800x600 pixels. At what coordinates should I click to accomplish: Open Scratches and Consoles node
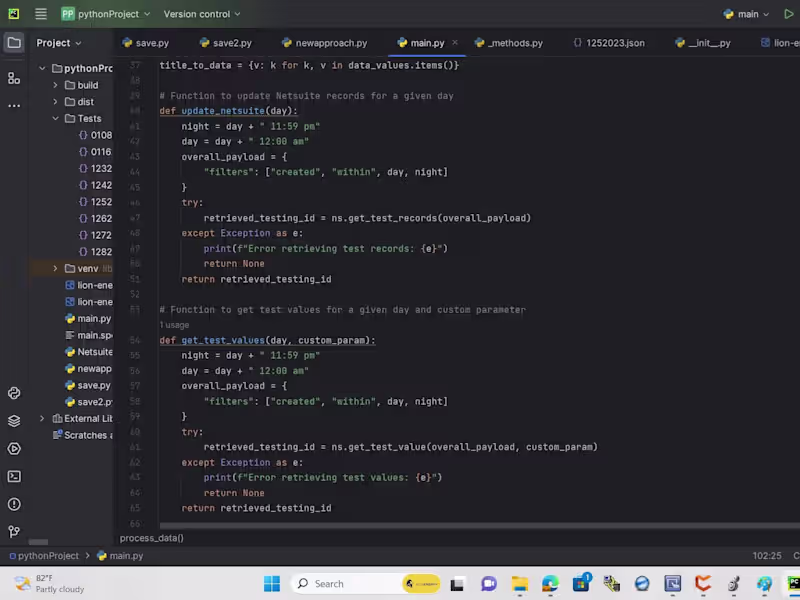(x=82, y=435)
